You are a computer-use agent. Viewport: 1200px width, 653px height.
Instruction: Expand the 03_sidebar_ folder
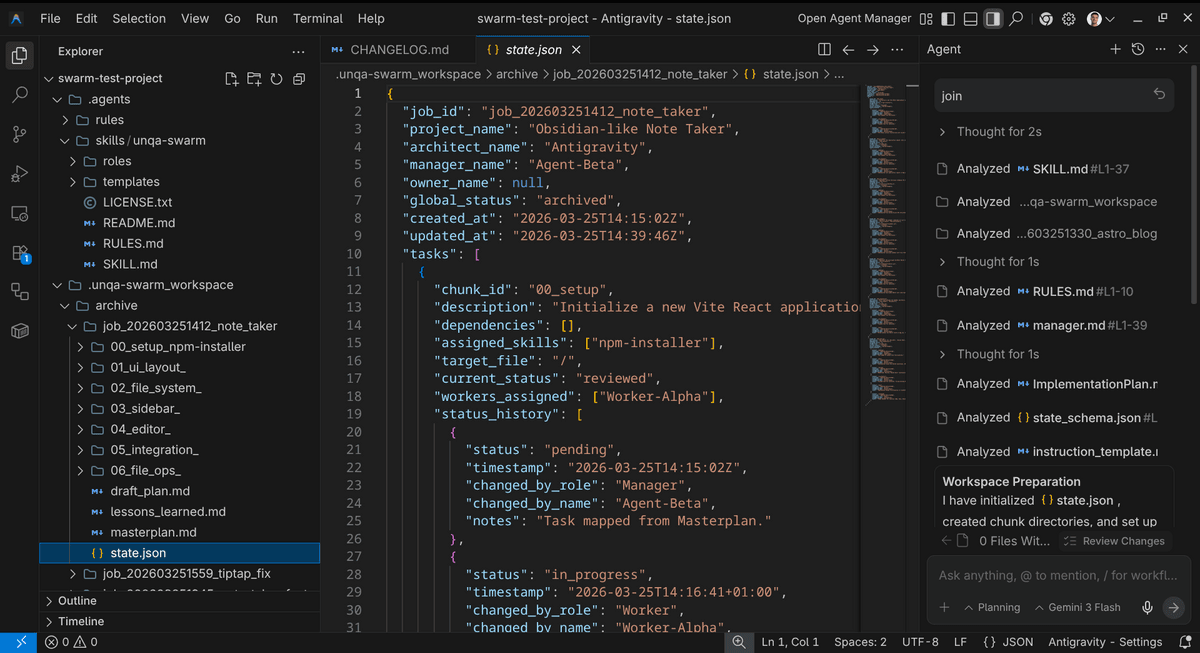pos(144,409)
